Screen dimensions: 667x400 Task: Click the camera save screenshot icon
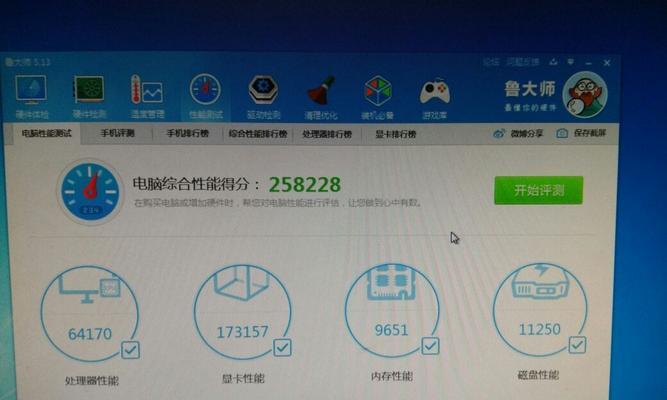click(x=562, y=134)
